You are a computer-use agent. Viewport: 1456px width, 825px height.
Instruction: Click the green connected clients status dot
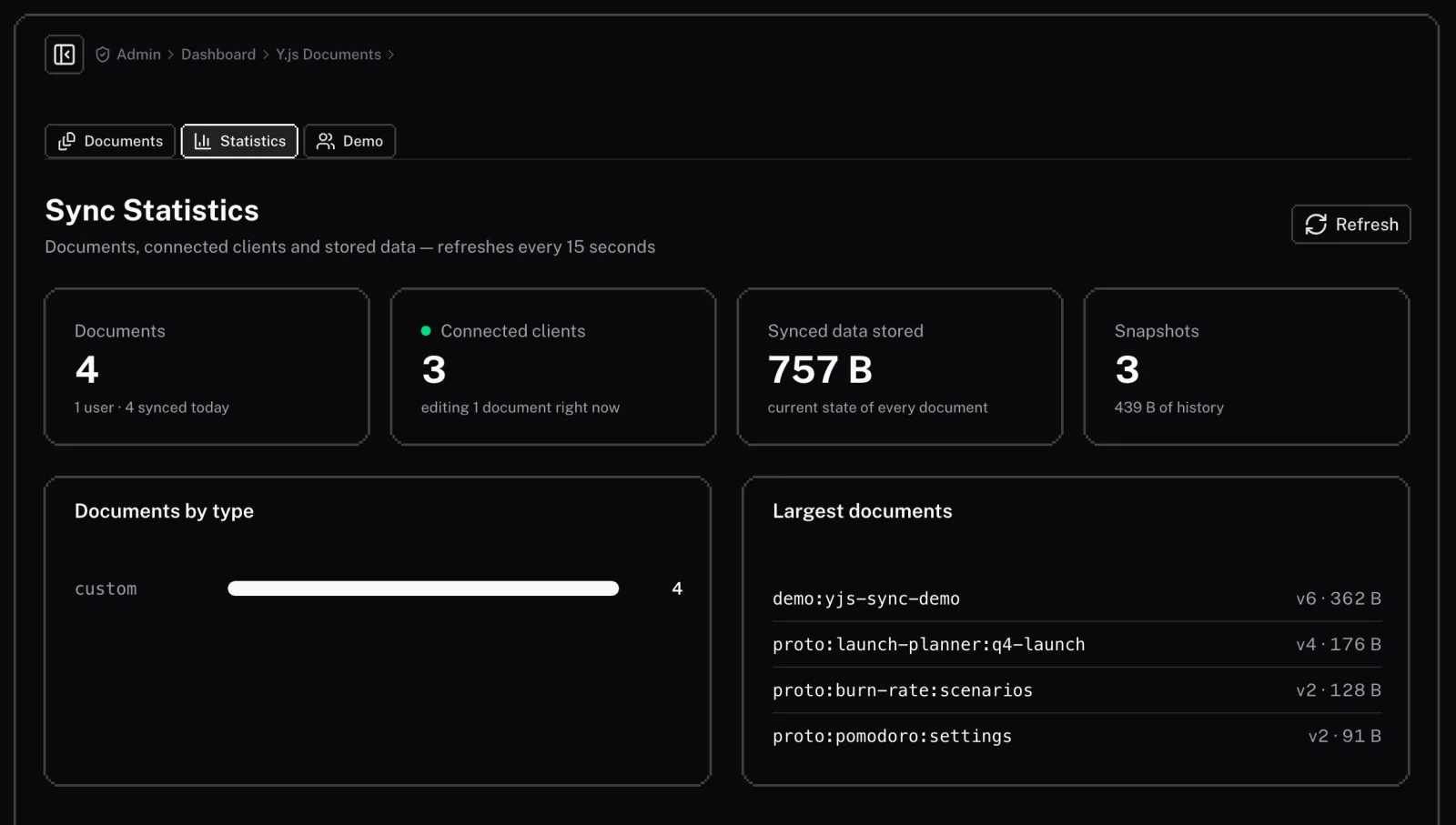click(x=426, y=331)
